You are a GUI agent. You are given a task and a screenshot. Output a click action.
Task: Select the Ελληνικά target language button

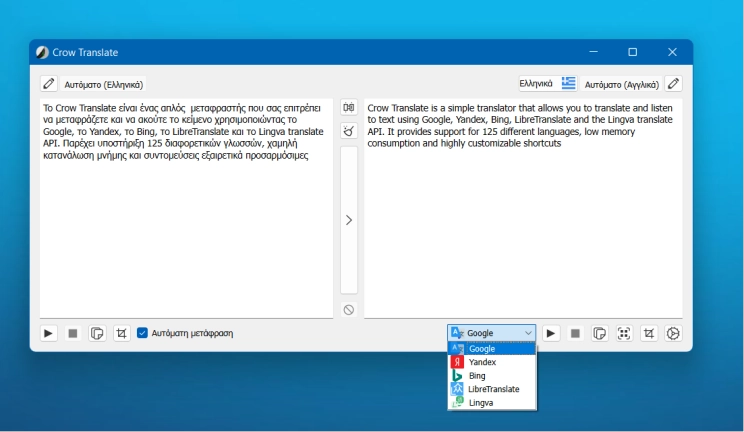[x=548, y=84]
